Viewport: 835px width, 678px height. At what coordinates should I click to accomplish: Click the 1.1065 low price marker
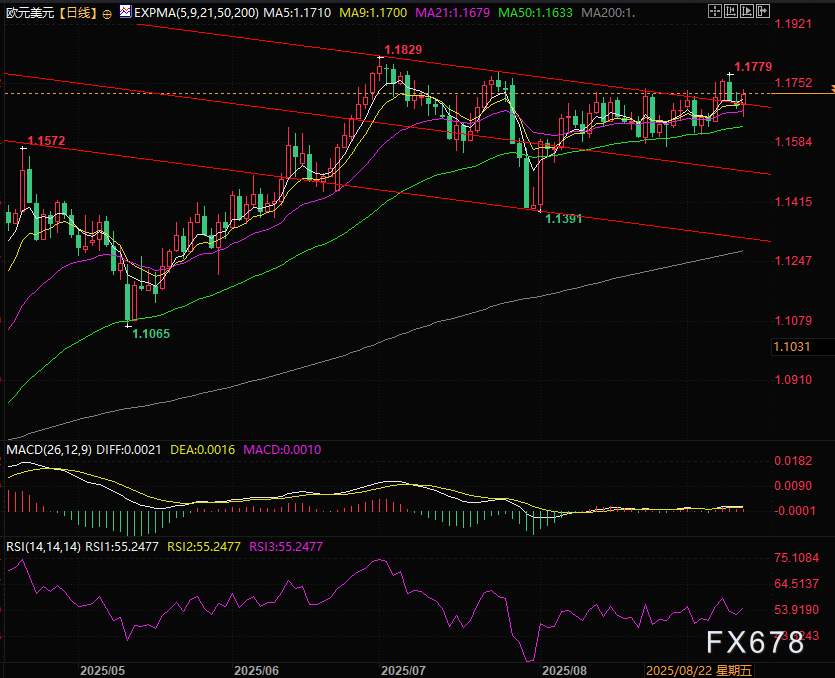click(151, 334)
